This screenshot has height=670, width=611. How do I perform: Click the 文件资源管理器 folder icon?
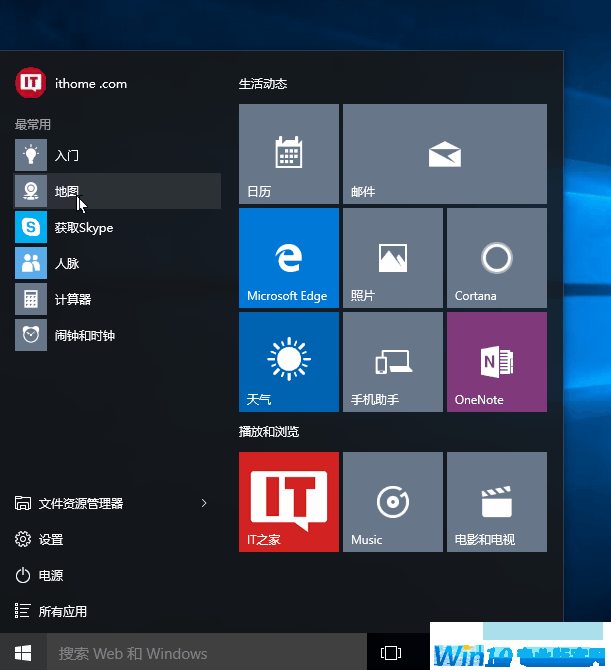[x=23, y=503]
